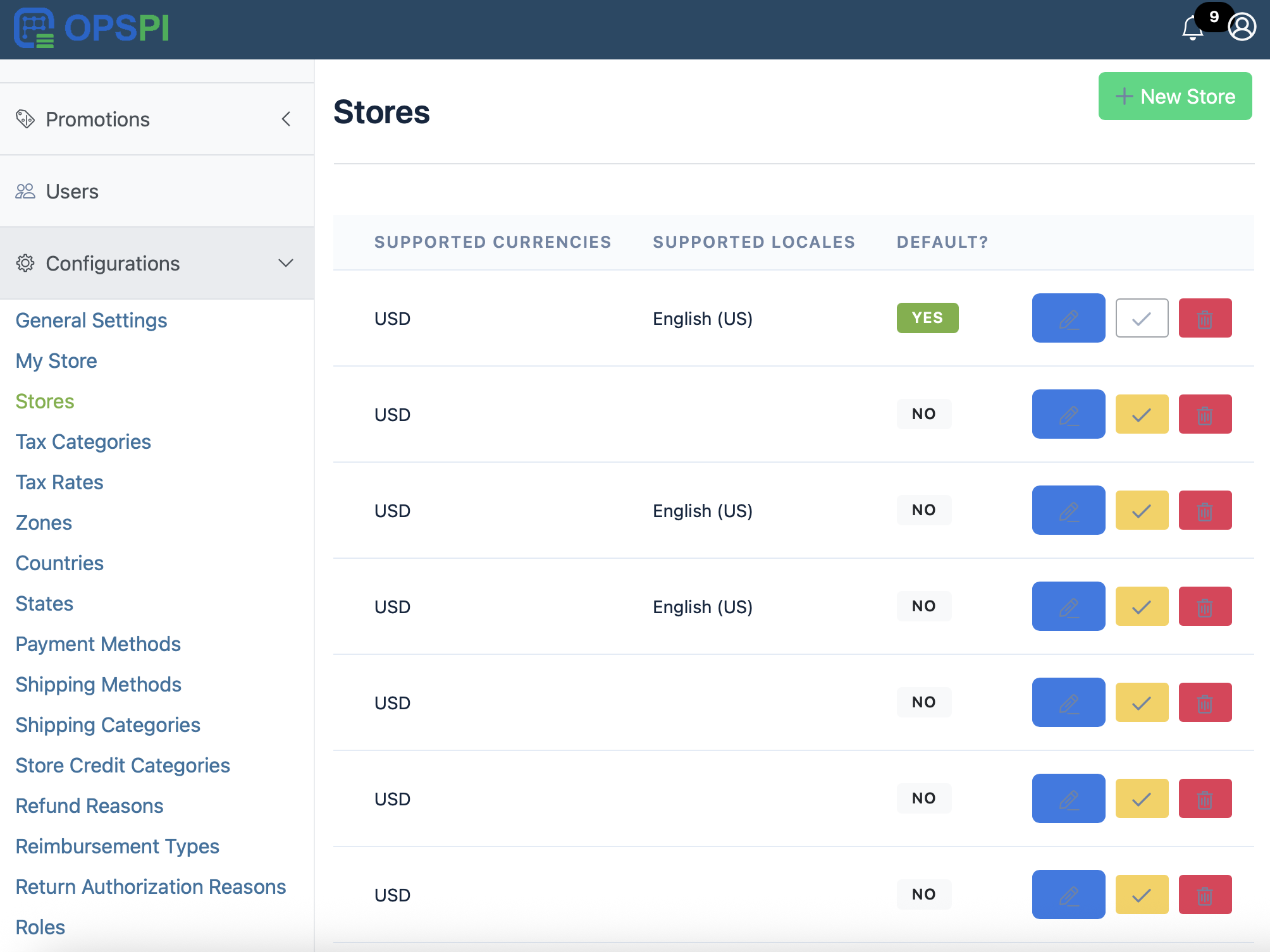The image size is (1270, 952).
Task: Delete the third store row
Action: (1205, 510)
